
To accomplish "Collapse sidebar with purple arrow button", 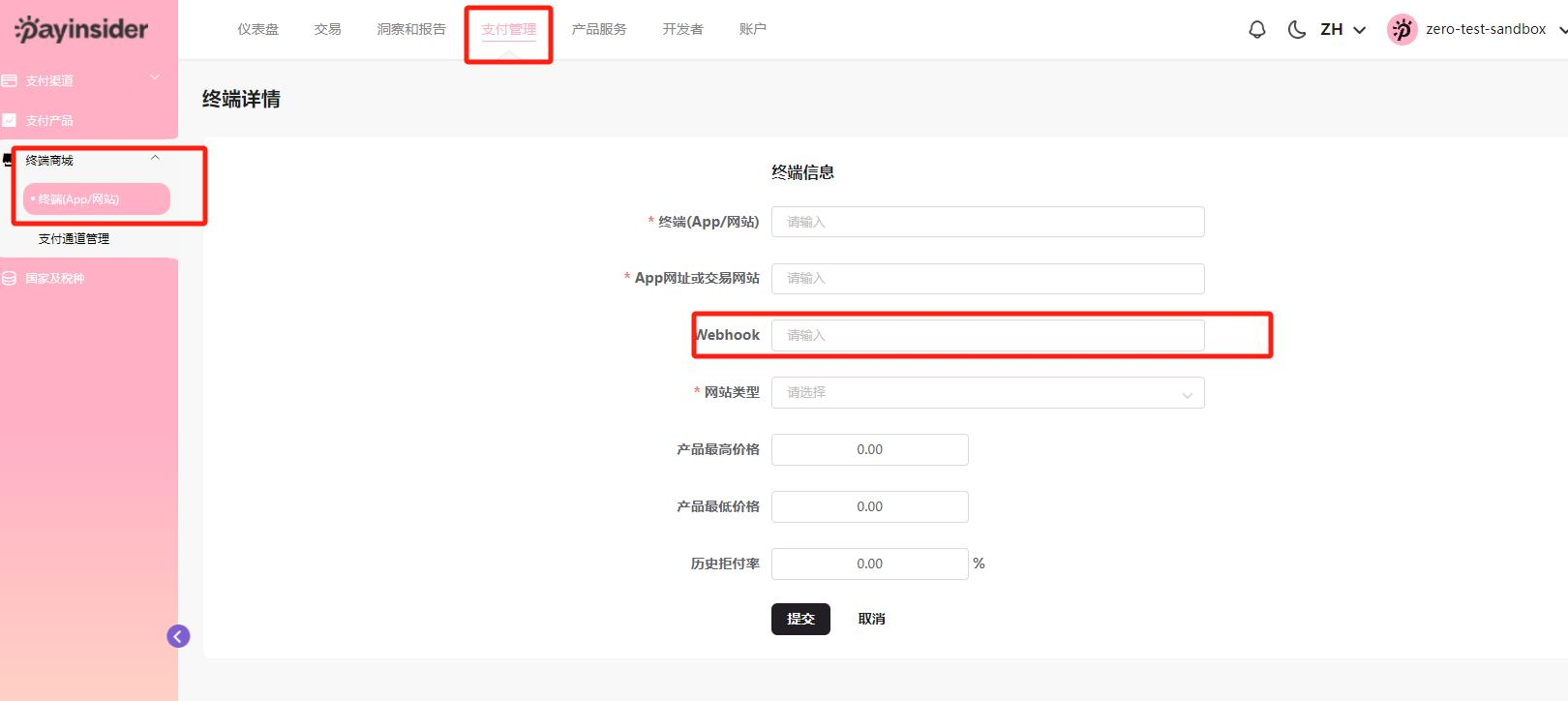I will coord(178,636).
